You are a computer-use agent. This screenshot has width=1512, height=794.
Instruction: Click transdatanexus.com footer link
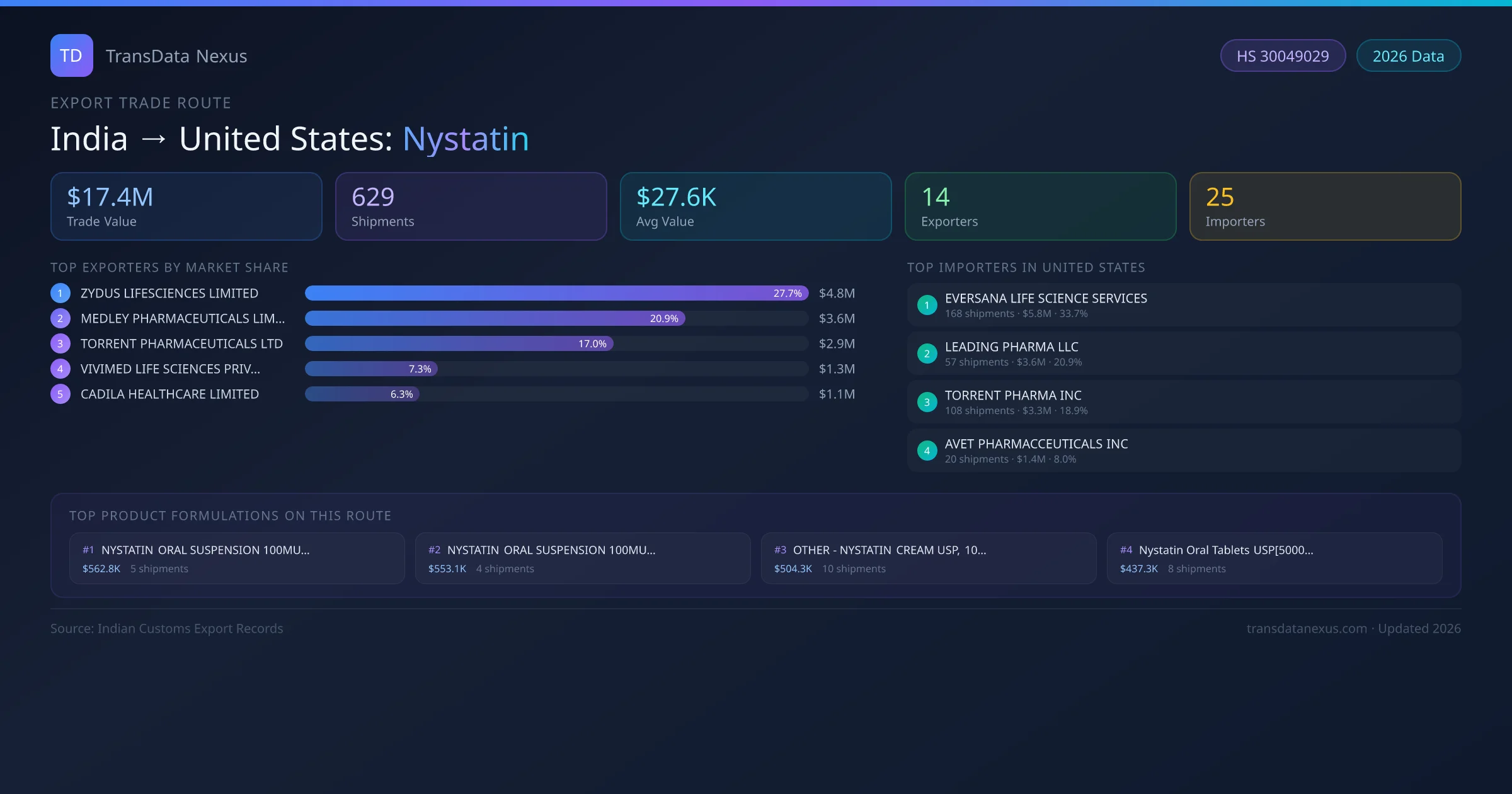click(1306, 629)
